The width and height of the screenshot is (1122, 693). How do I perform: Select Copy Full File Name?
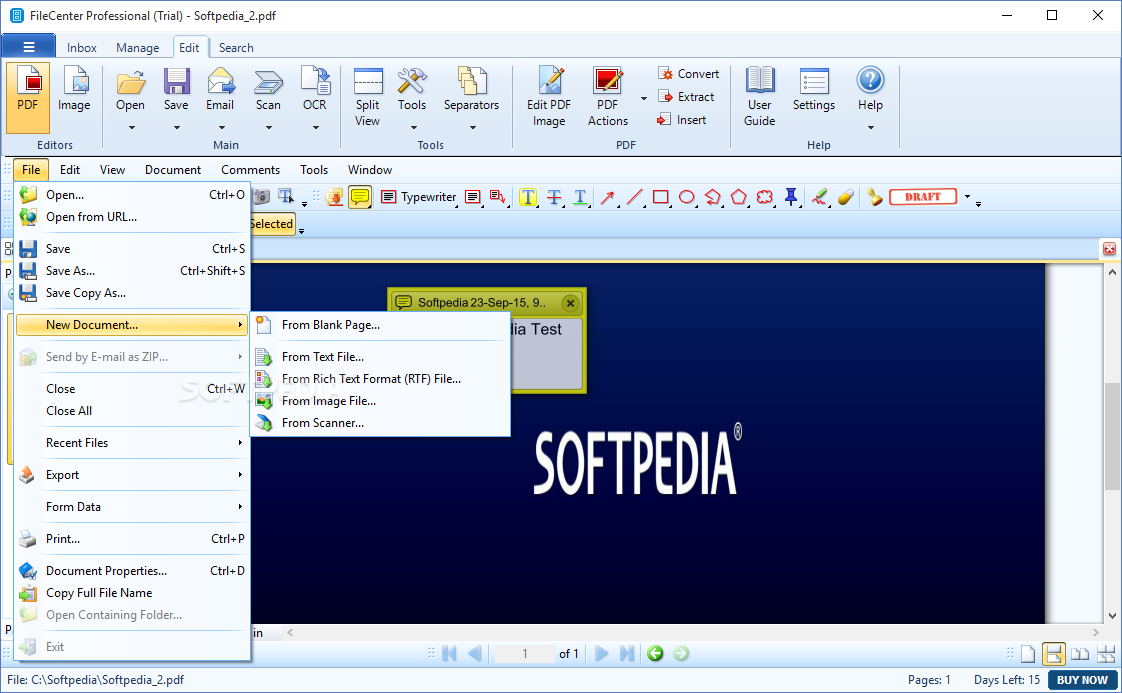click(132, 593)
